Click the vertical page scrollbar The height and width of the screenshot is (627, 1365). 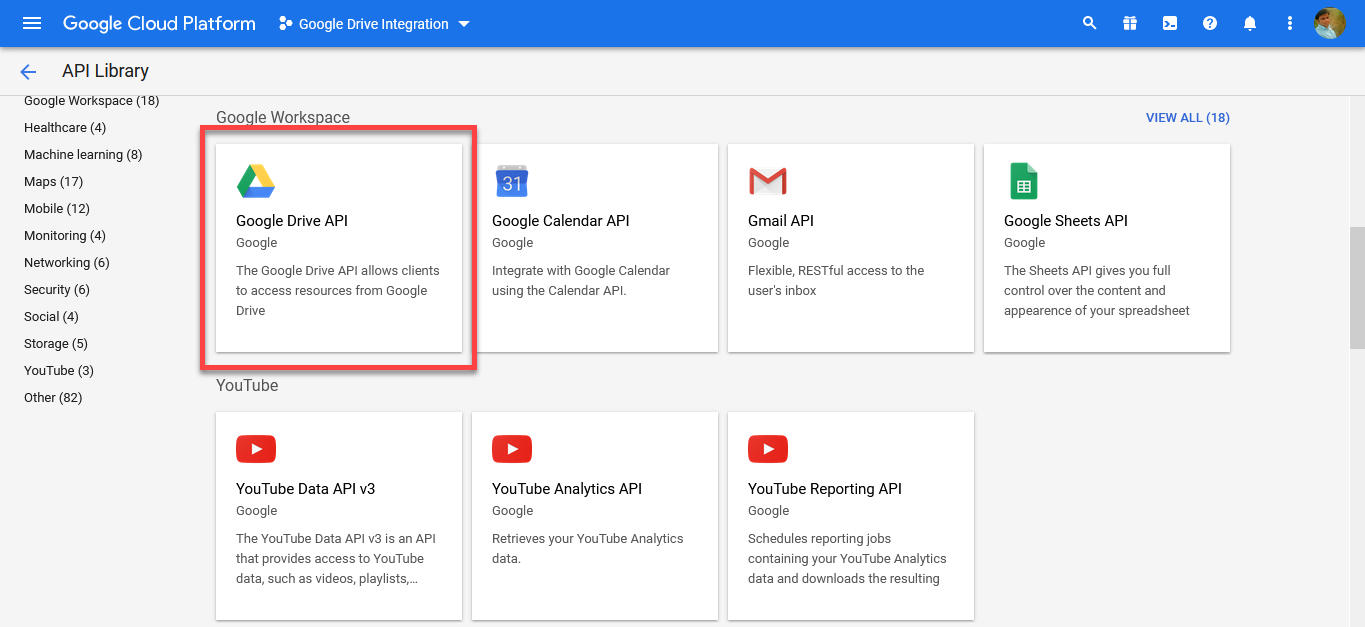click(x=1357, y=288)
